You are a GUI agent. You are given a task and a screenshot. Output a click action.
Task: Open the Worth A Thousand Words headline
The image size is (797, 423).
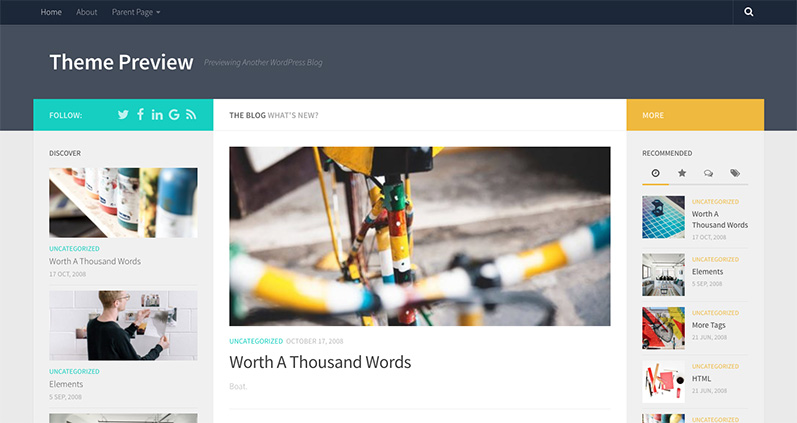tap(320, 362)
